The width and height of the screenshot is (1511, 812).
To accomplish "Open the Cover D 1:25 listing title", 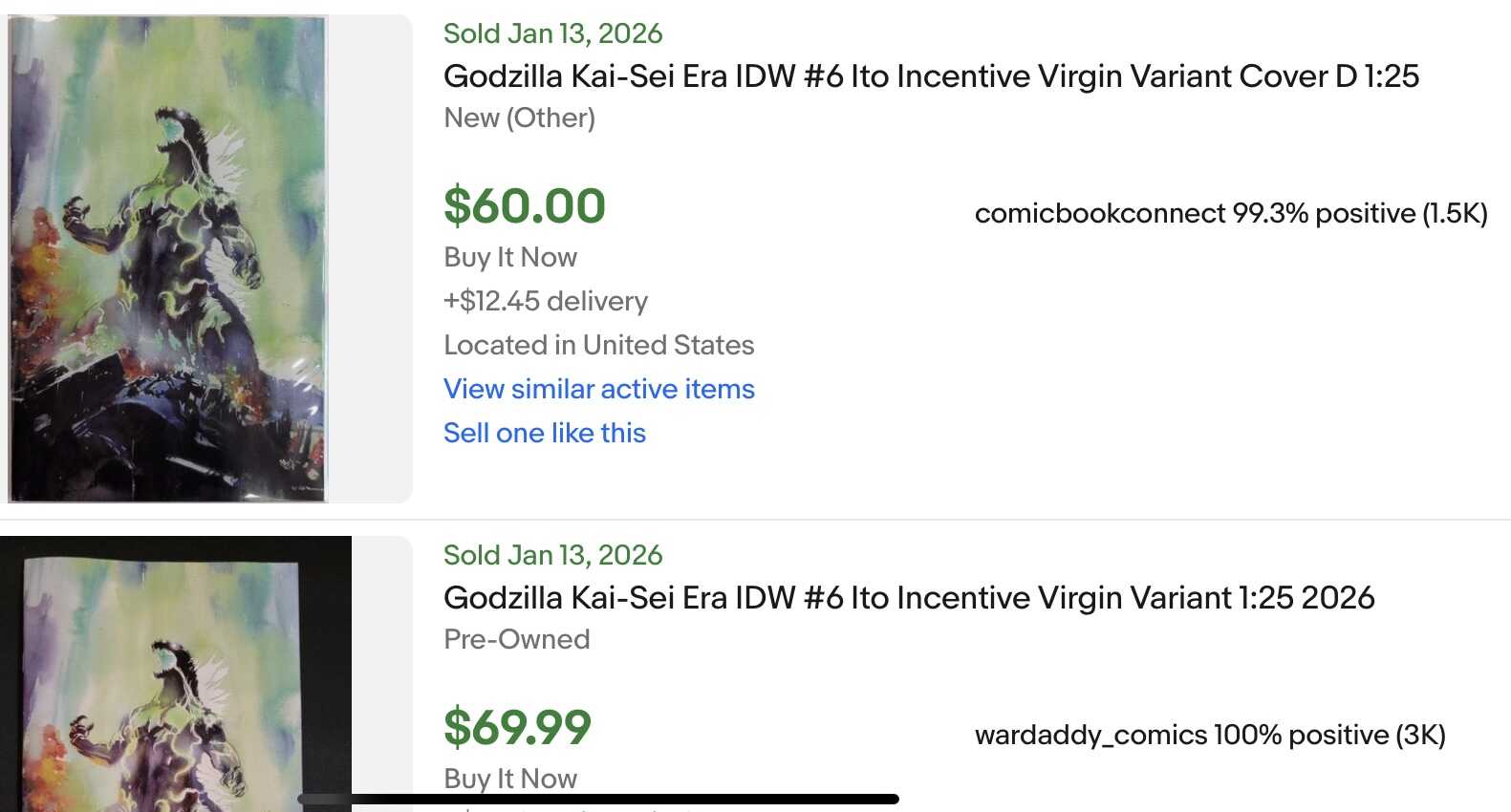I will pyautogui.click(x=931, y=76).
